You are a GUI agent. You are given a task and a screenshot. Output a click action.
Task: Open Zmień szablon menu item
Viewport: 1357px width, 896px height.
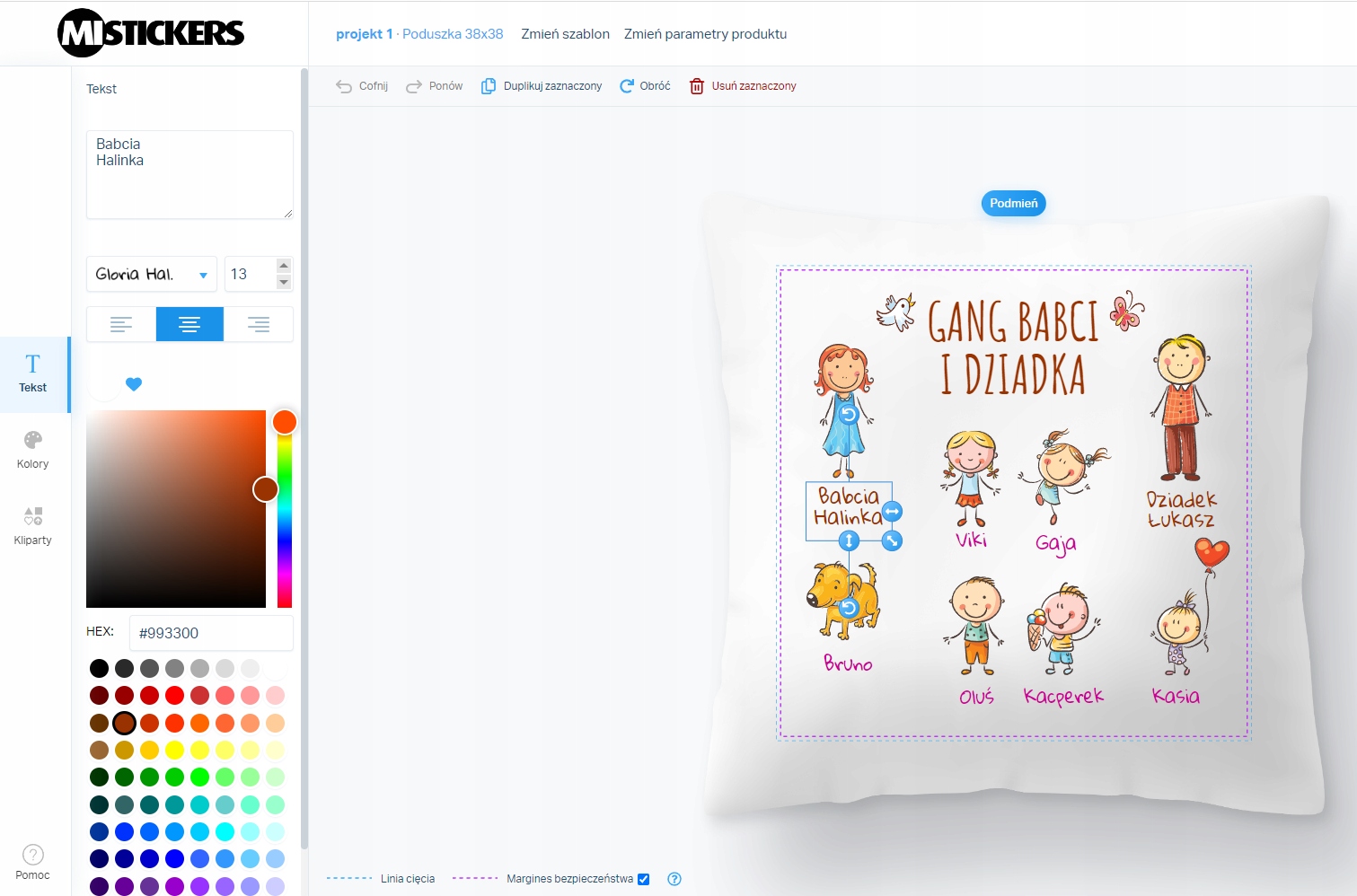tap(566, 34)
